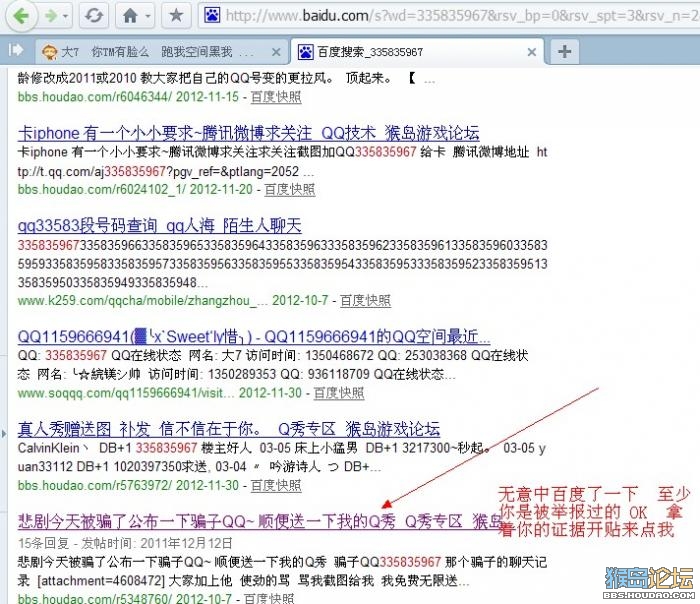
Task: Bookmark the page with the star icon
Action: point(176,16)
